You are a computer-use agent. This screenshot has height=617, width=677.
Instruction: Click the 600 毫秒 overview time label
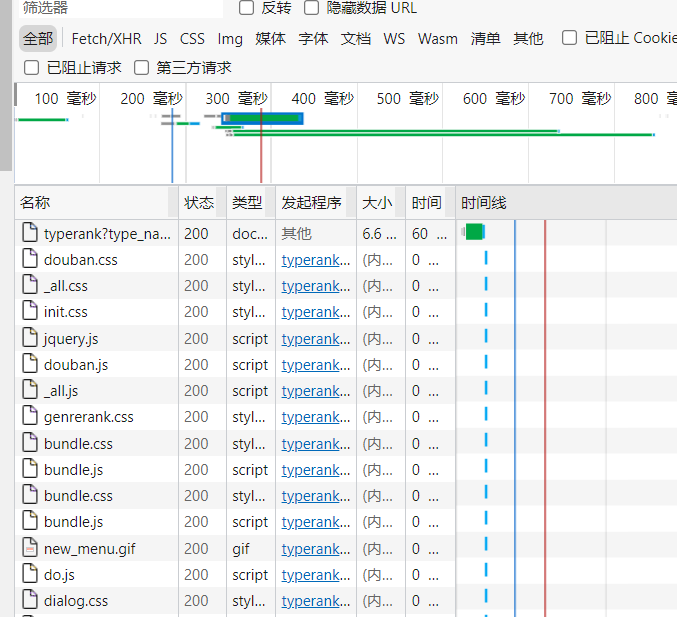(494, 98)
